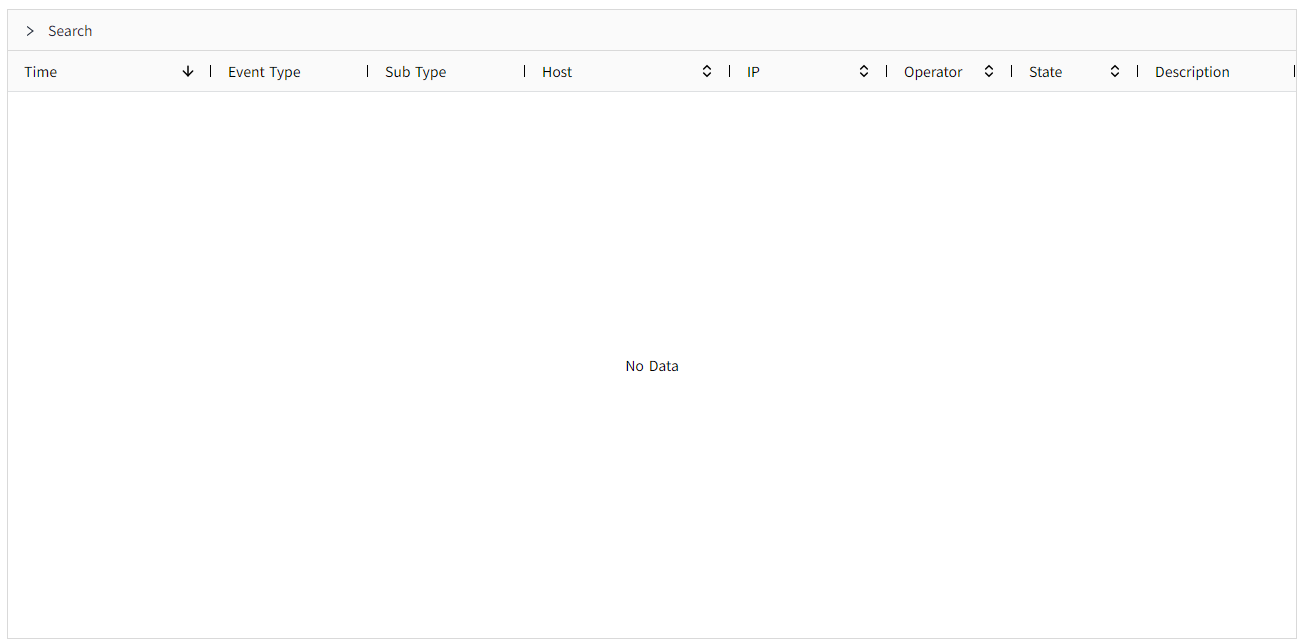Toggle the Operator column sort icon

(x=989, y=71)
